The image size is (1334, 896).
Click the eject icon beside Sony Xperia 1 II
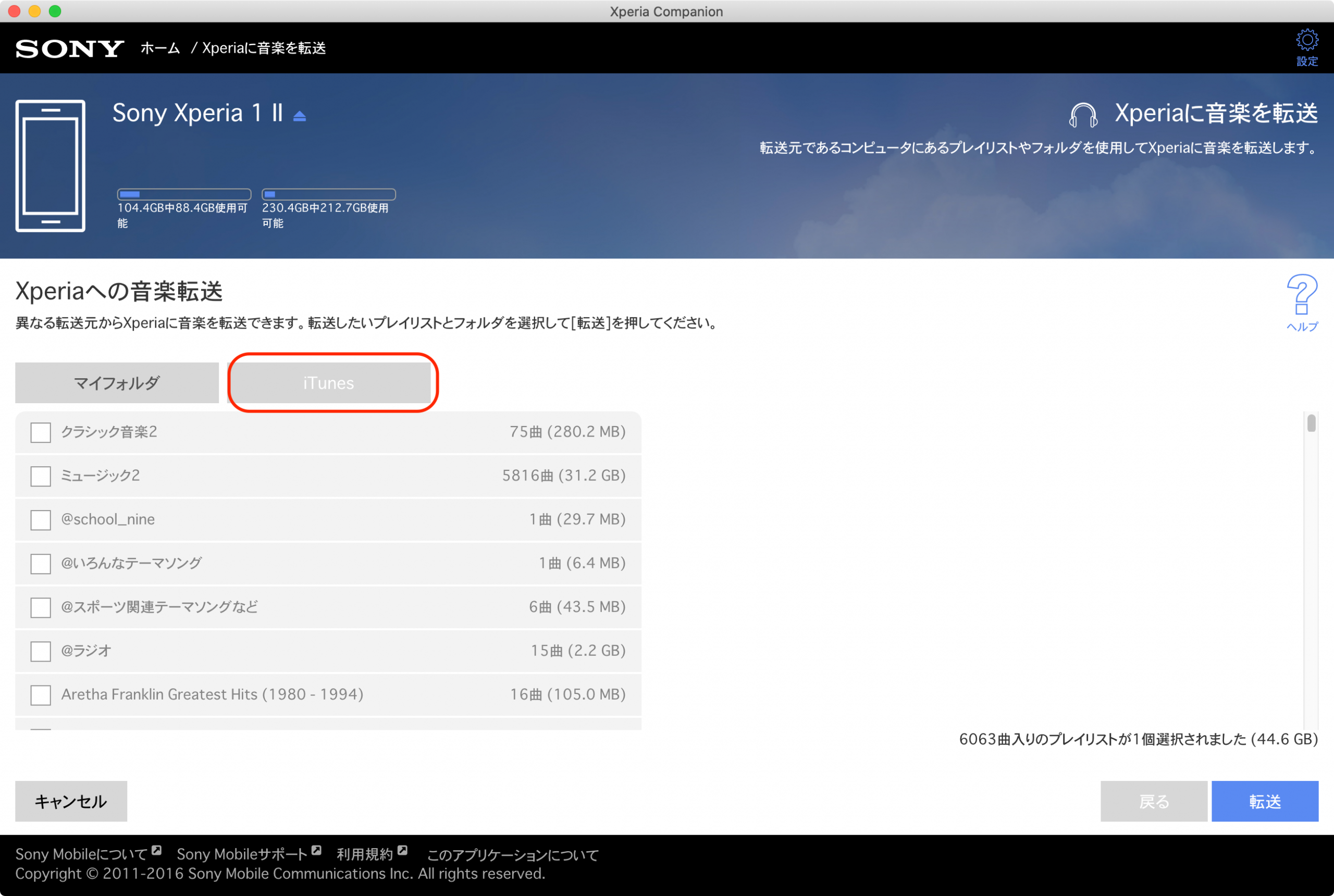point(300,116)
